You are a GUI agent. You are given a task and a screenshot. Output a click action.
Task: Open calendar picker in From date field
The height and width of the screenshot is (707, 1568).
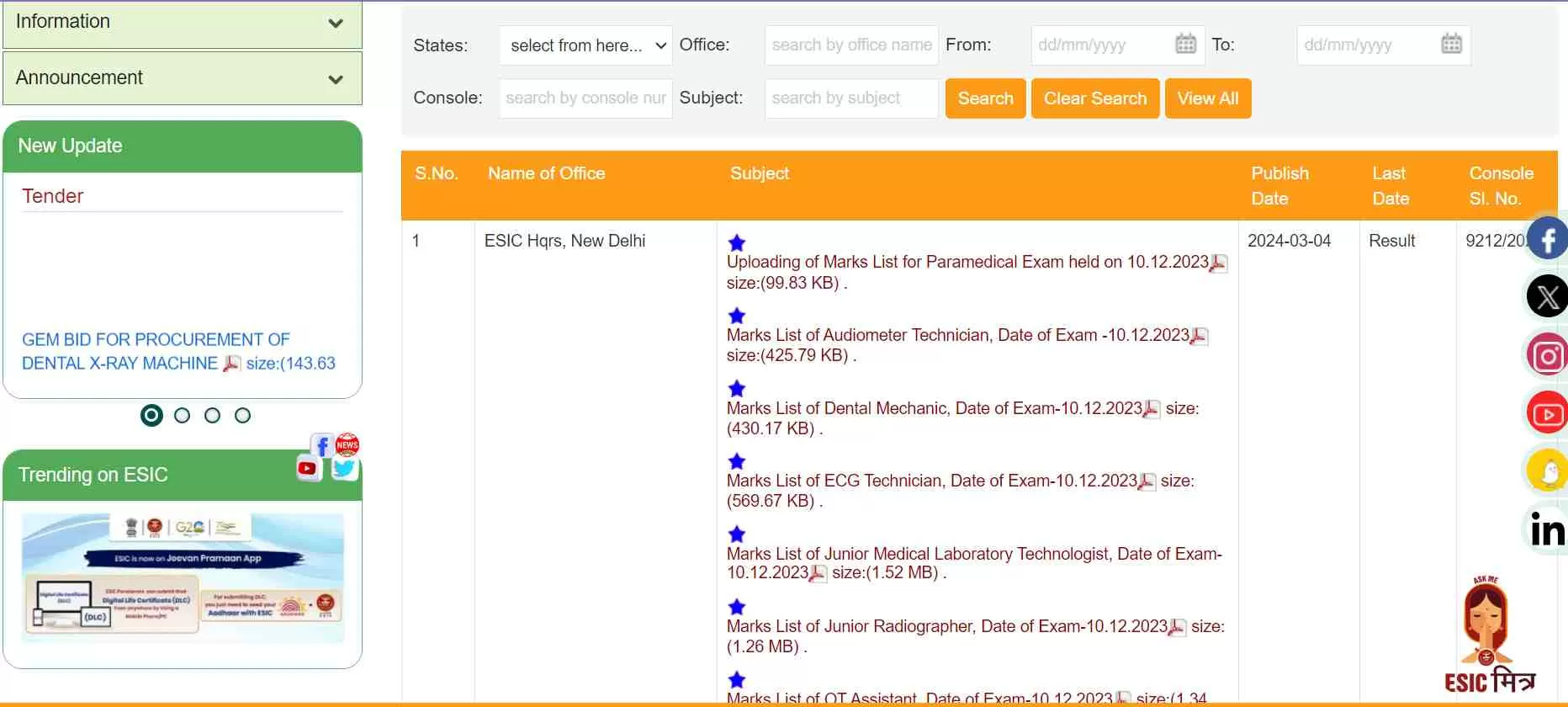coord(1185,45)
